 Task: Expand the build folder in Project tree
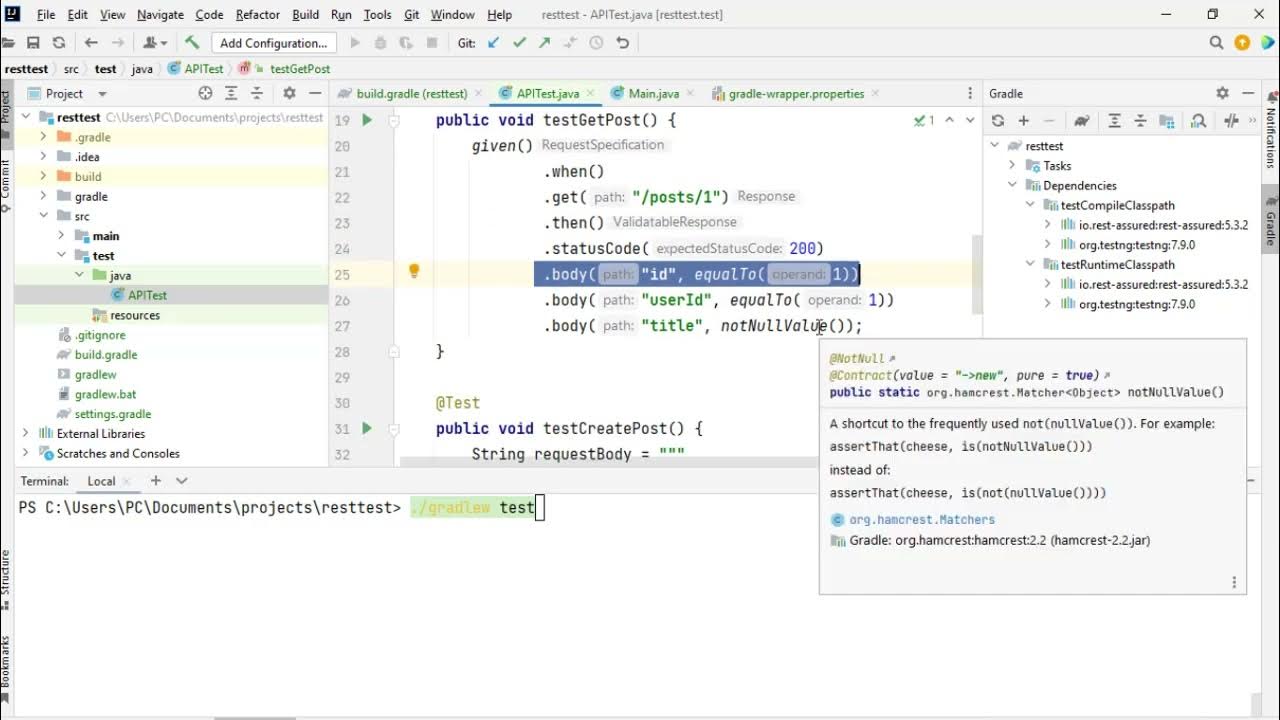(x=43, y=176)
